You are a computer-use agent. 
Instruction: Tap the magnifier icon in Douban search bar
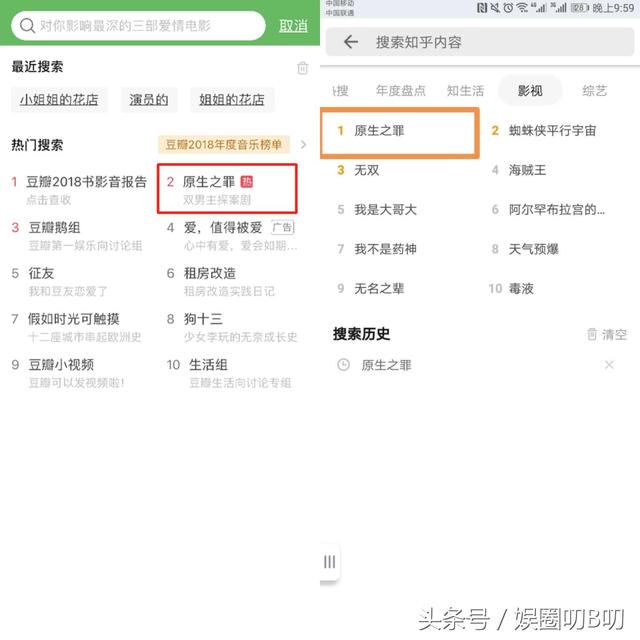click(x=27, y=26)
